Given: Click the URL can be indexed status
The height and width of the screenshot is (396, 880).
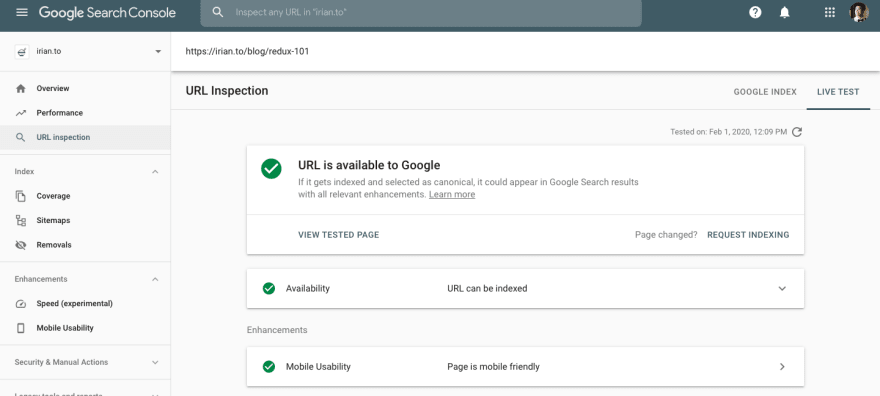Looking at the screenshot, I should click(487, 288).
